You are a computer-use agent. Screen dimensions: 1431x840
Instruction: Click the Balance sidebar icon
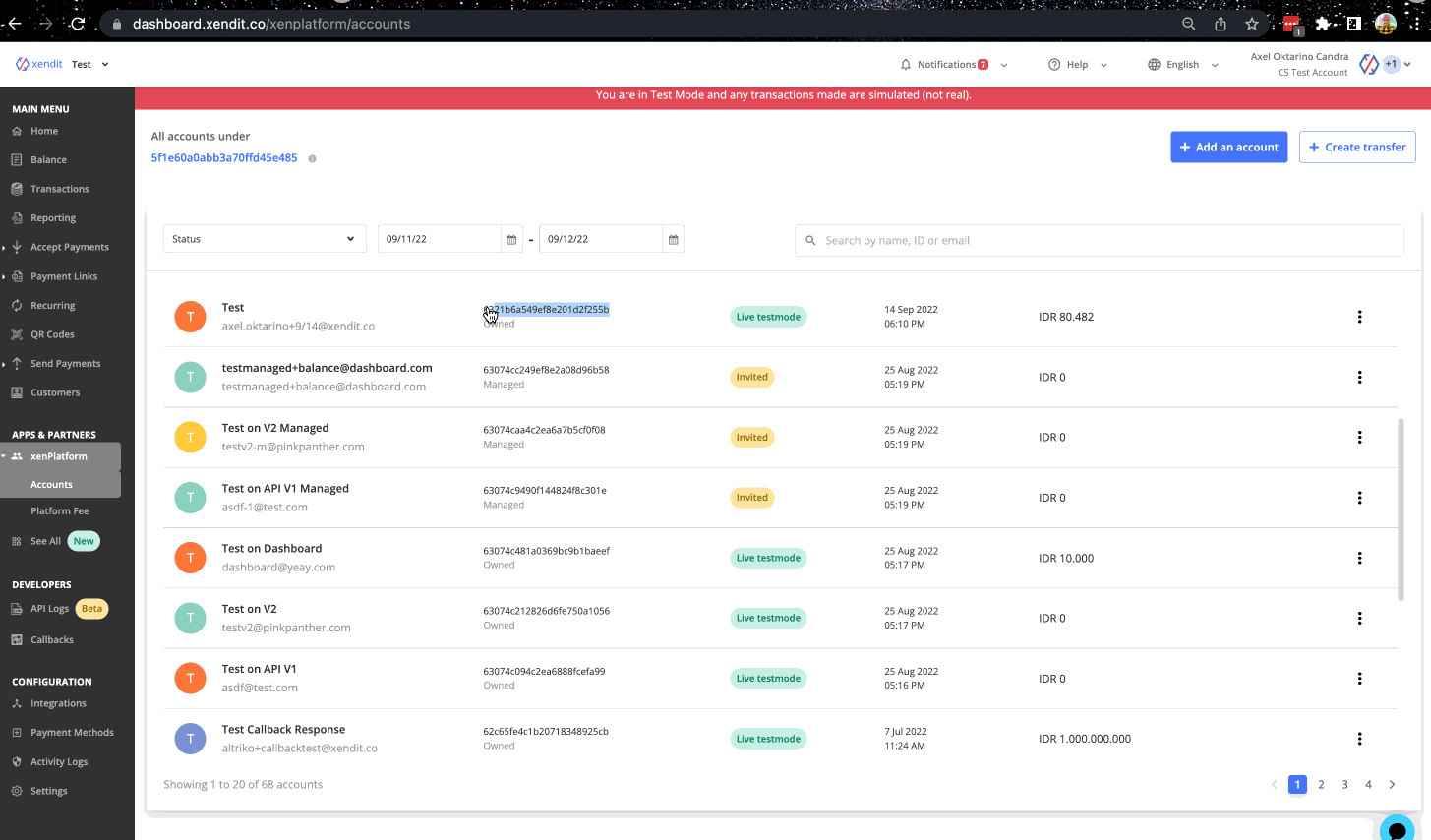tap(17, 159)
